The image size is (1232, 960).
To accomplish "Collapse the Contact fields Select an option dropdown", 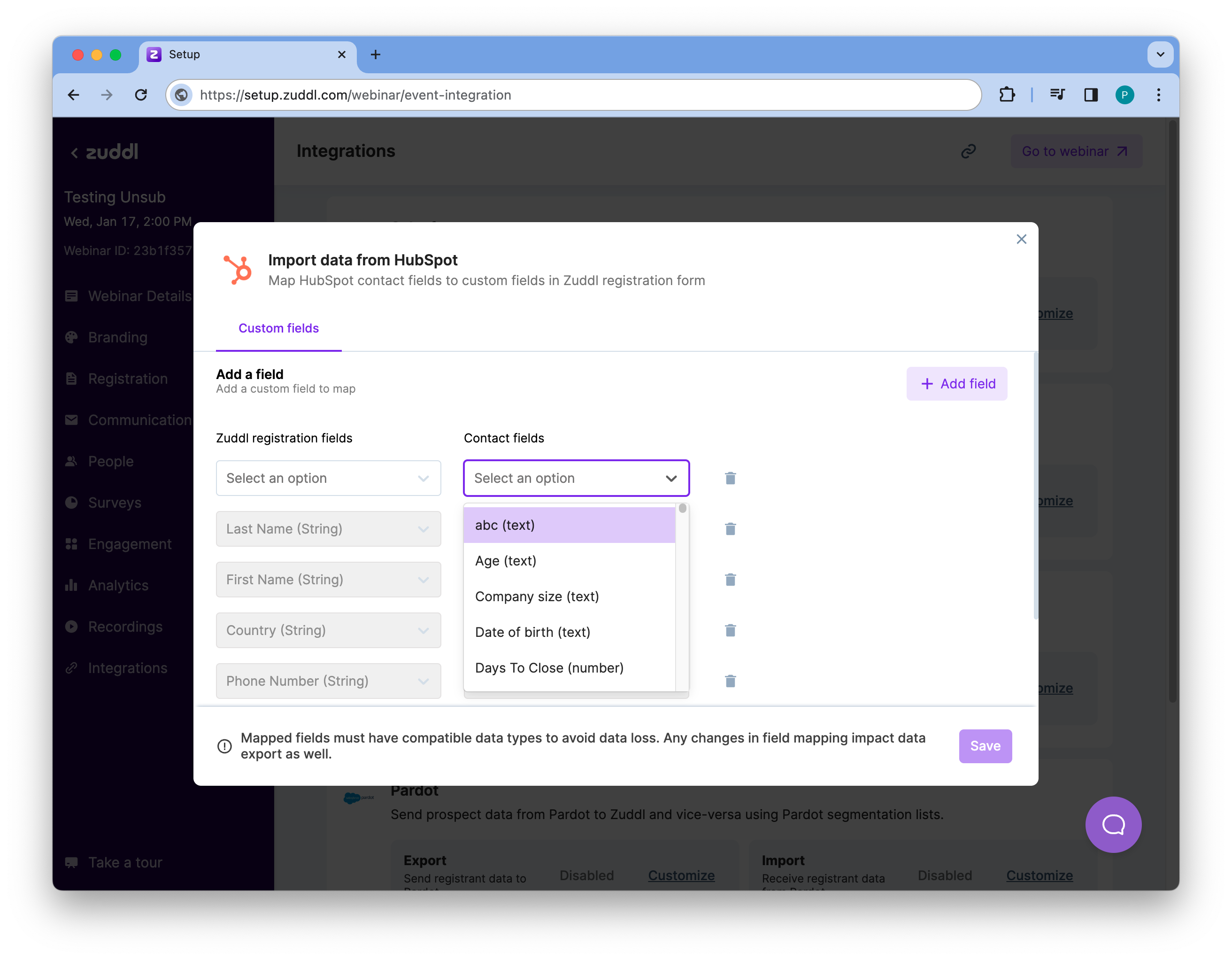I will 576,478.
